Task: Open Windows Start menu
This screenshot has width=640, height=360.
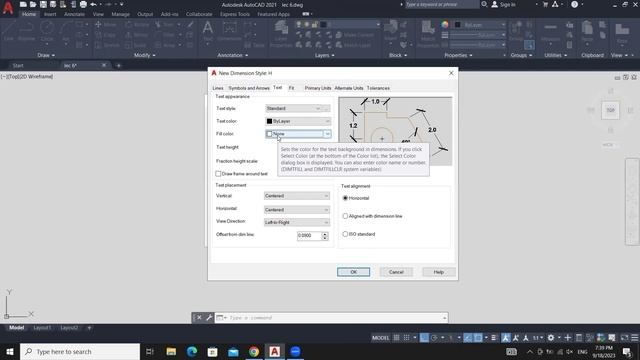Action: pyautogui.click(x=9, y=351)
